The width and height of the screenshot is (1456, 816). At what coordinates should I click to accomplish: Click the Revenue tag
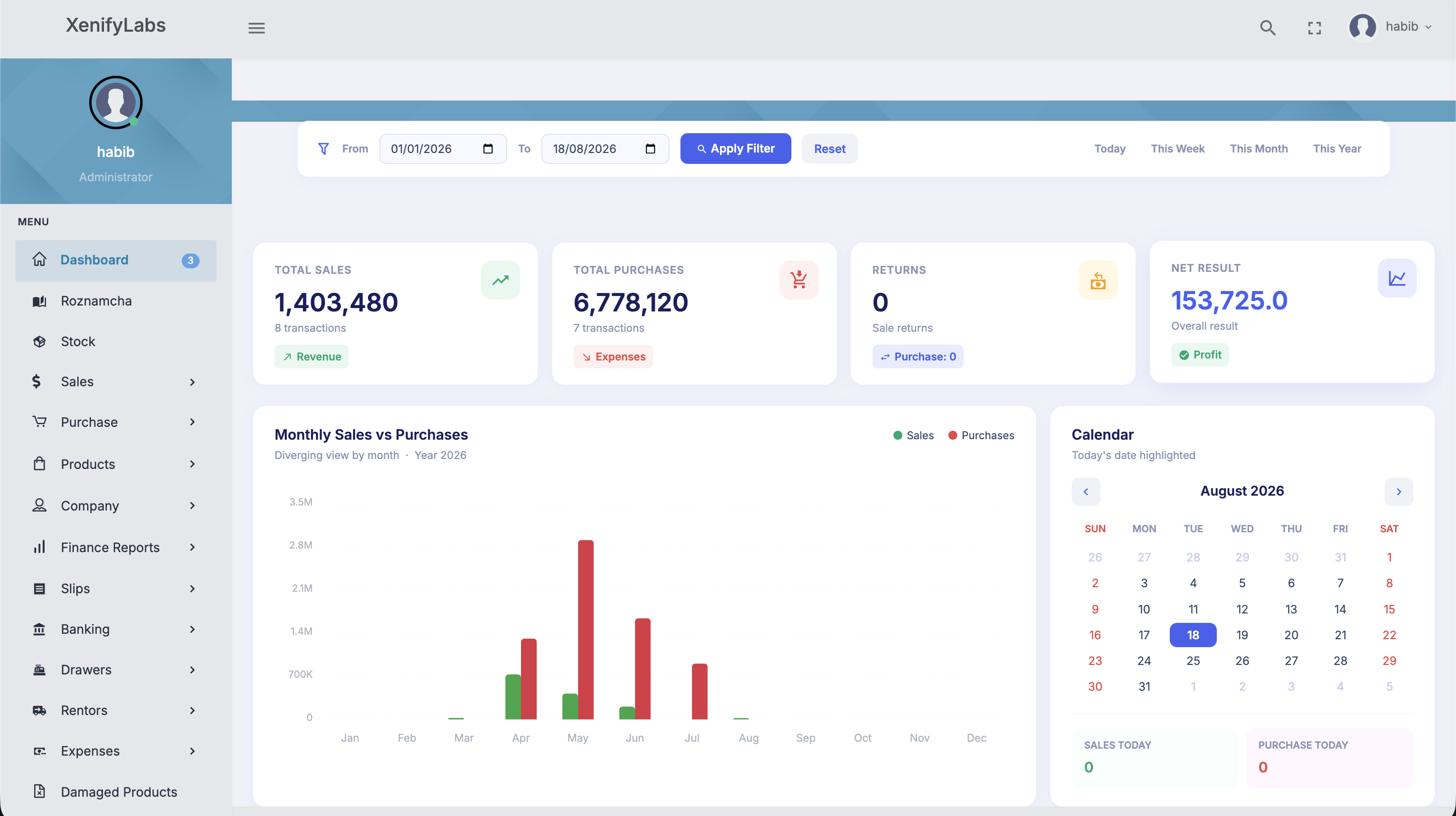point(312,357)
